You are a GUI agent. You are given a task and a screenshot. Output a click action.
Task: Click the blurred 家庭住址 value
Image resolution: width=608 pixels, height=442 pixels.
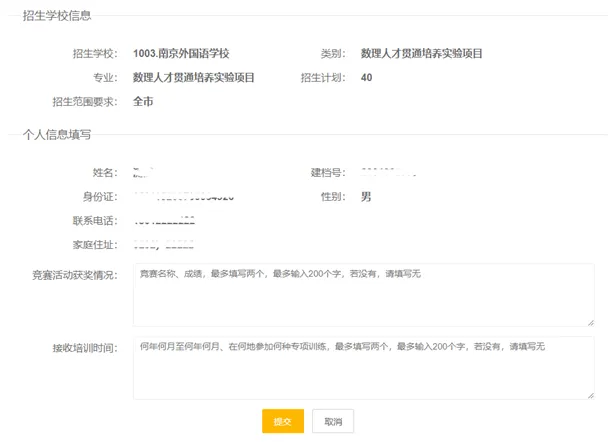pos(164,245)
